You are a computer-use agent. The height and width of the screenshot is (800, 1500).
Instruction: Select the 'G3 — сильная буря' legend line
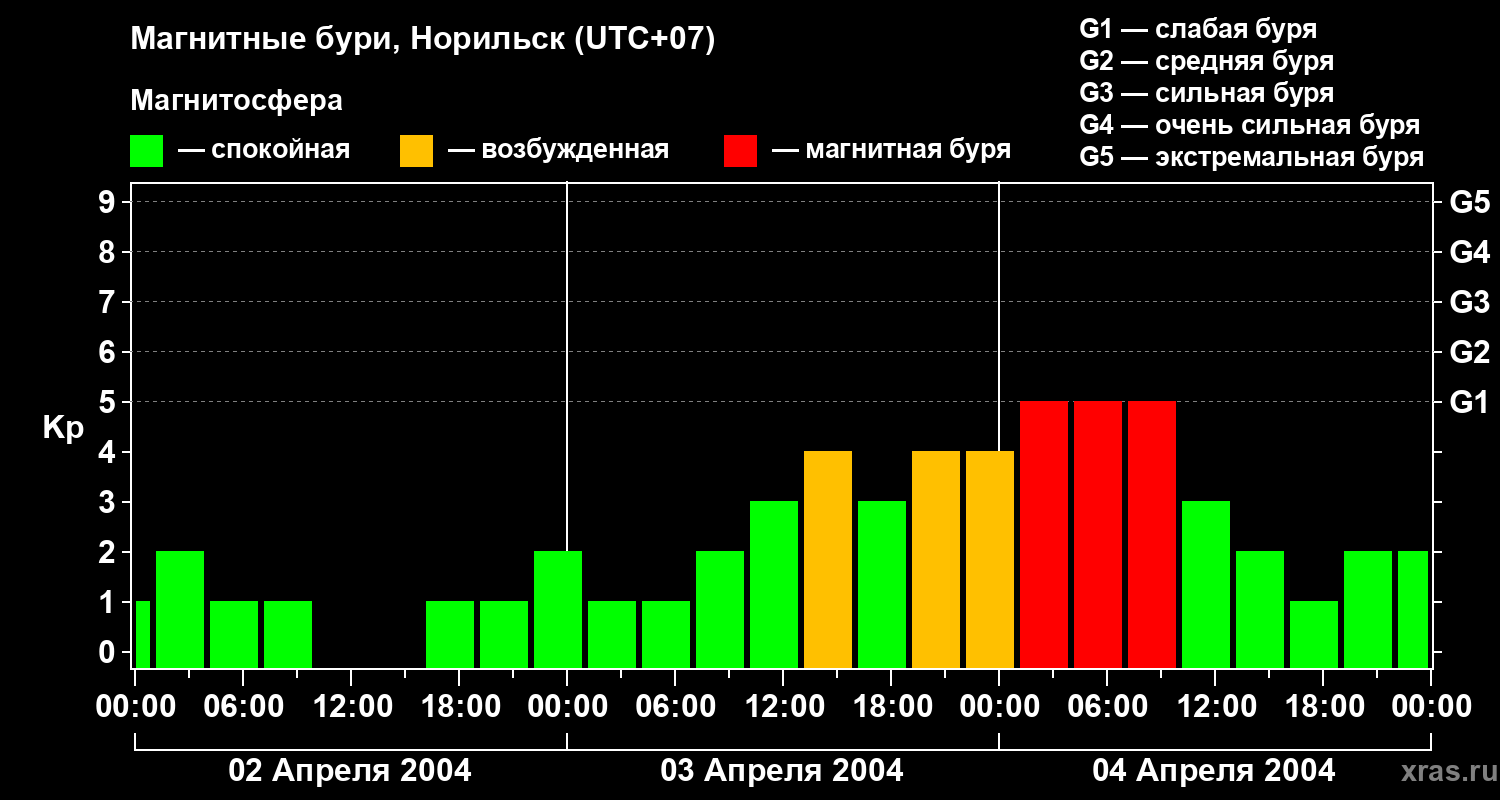[x=1206, y=93]
